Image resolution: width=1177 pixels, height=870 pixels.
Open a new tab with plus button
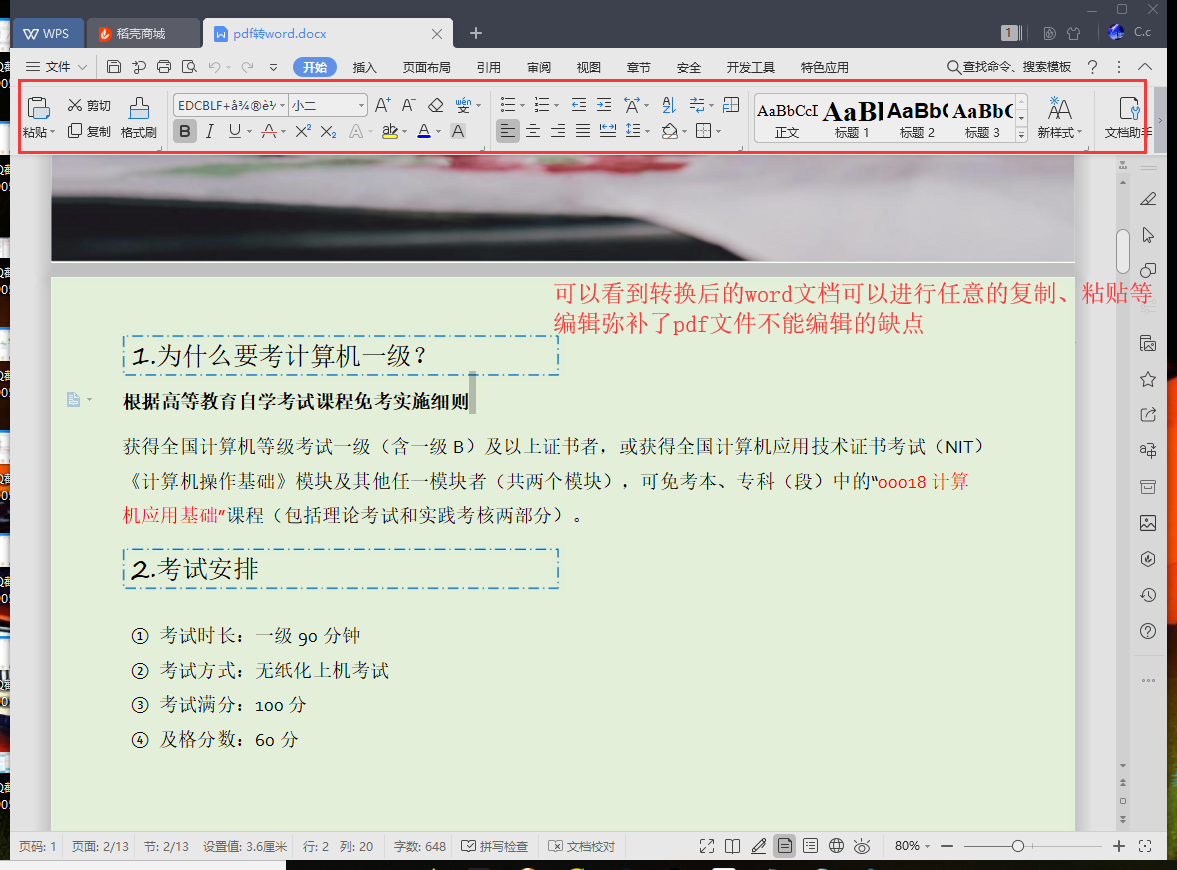click(476, 33)
